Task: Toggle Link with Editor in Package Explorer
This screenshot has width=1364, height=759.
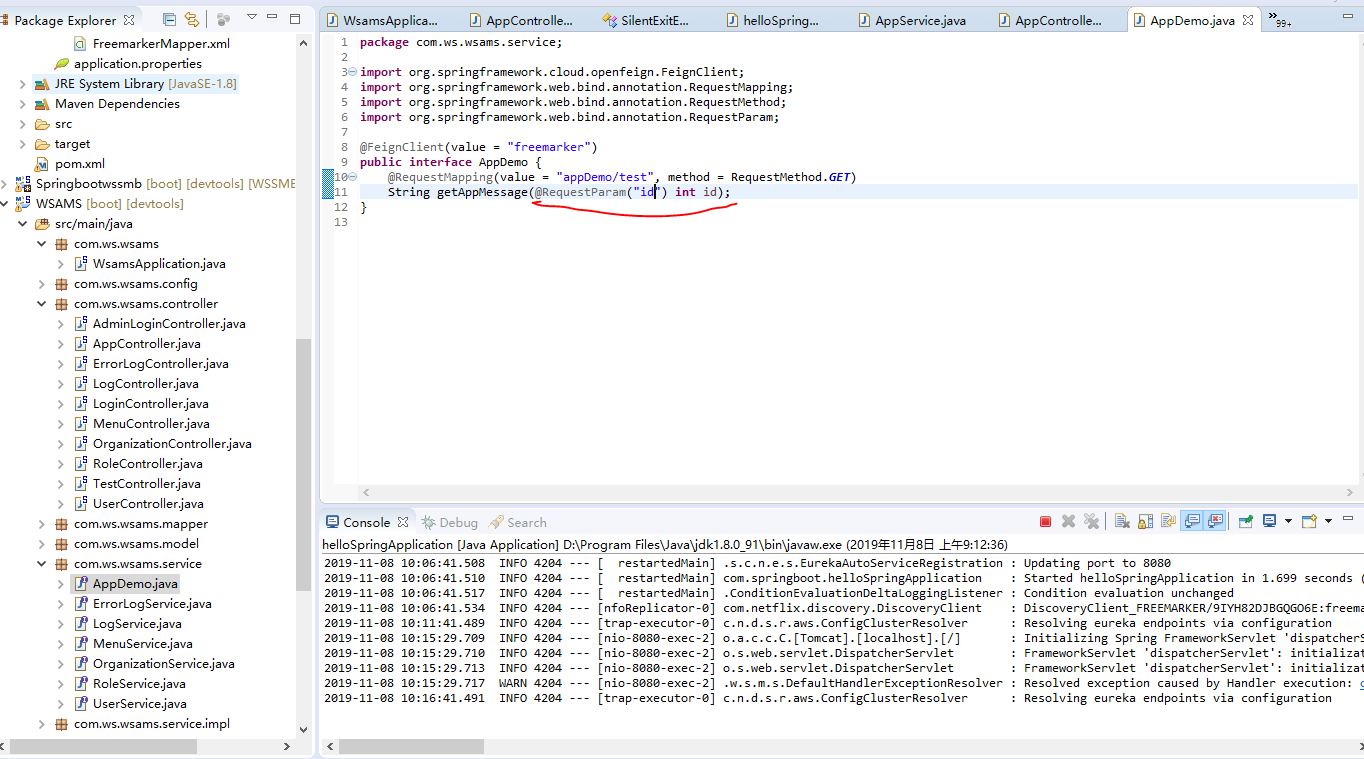Action: click(191, 18)
